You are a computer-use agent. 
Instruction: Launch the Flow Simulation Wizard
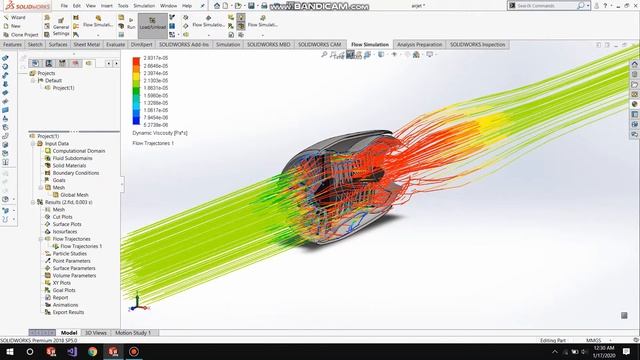(x=15, y=18)
